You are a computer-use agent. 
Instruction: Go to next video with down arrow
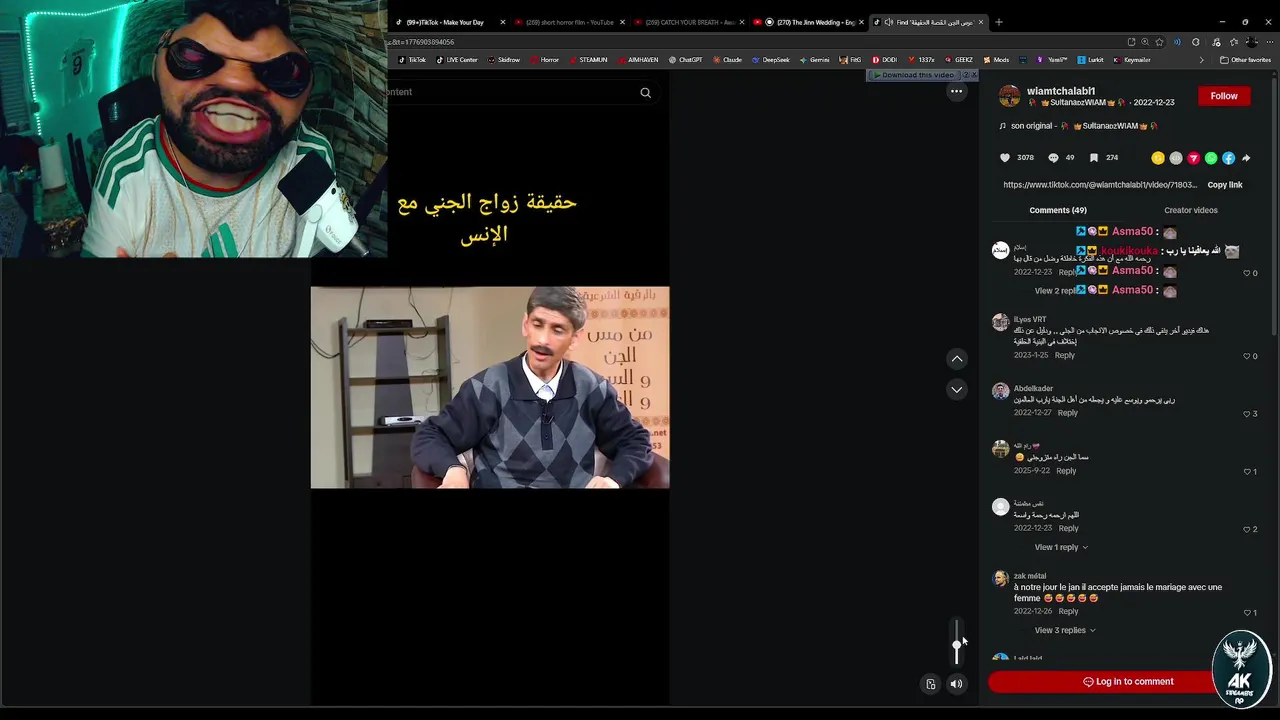957,390
